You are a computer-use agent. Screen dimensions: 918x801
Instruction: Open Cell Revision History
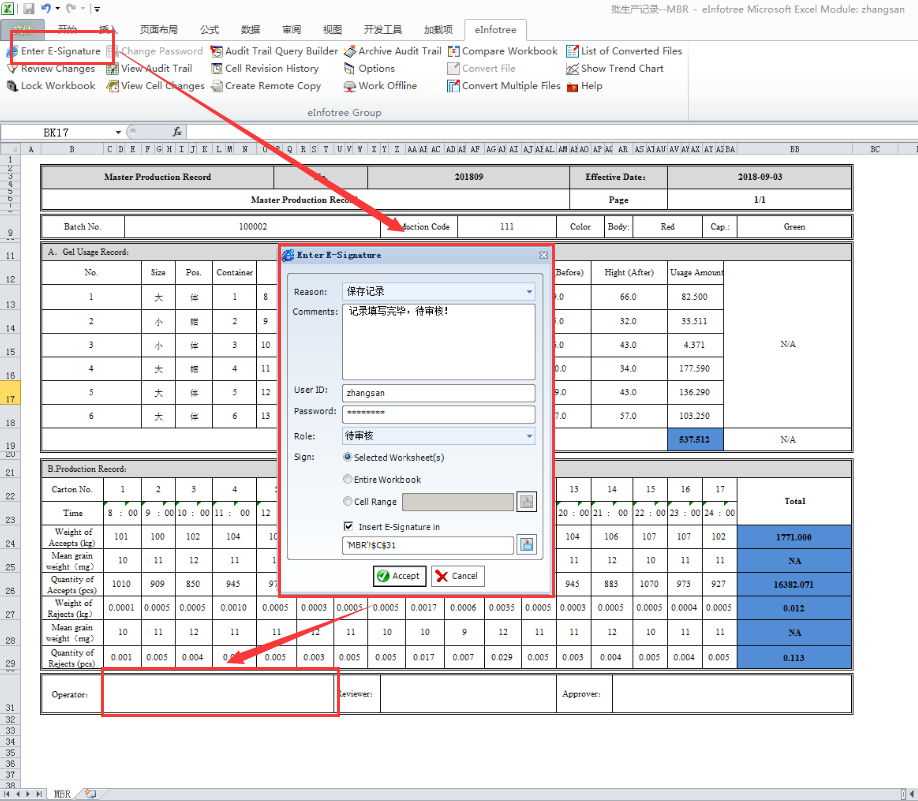click(271, 69)
